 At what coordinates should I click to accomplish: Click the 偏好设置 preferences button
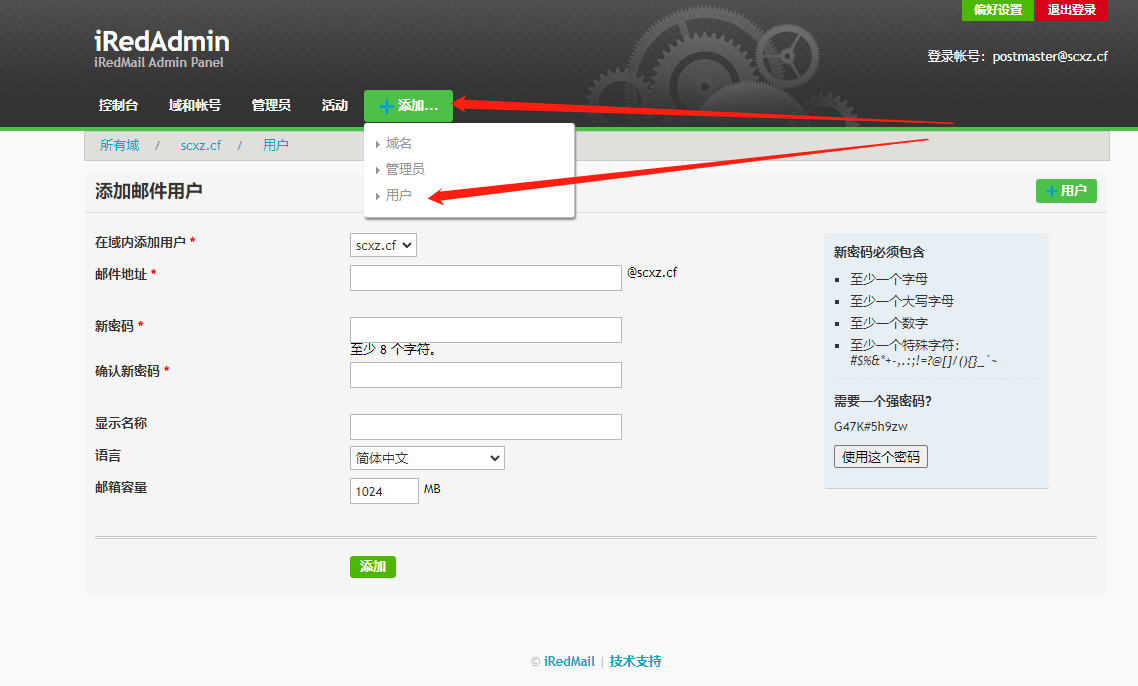(x=998, y=10)
